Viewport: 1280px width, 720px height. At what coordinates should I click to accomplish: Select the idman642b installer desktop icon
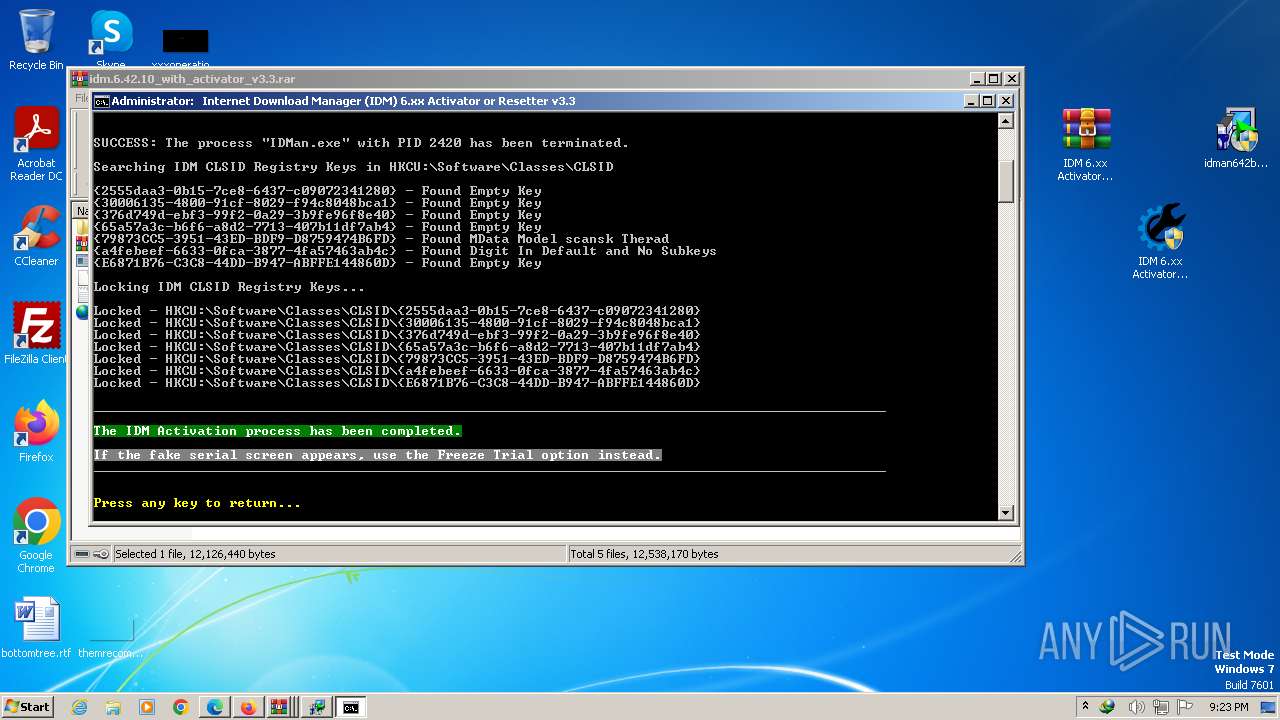(x=1236, y=138)
